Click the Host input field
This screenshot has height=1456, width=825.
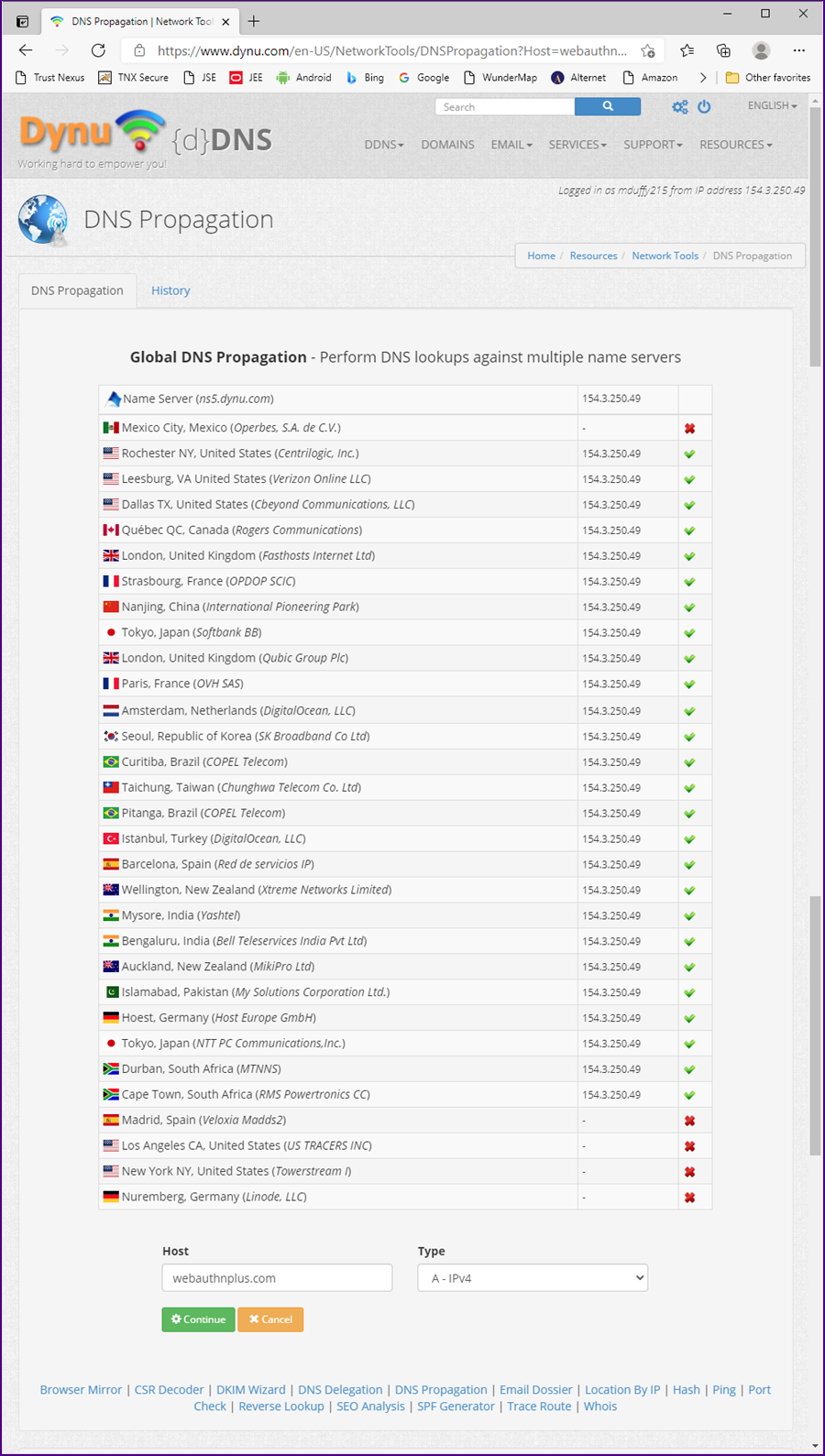[277, 1278]
